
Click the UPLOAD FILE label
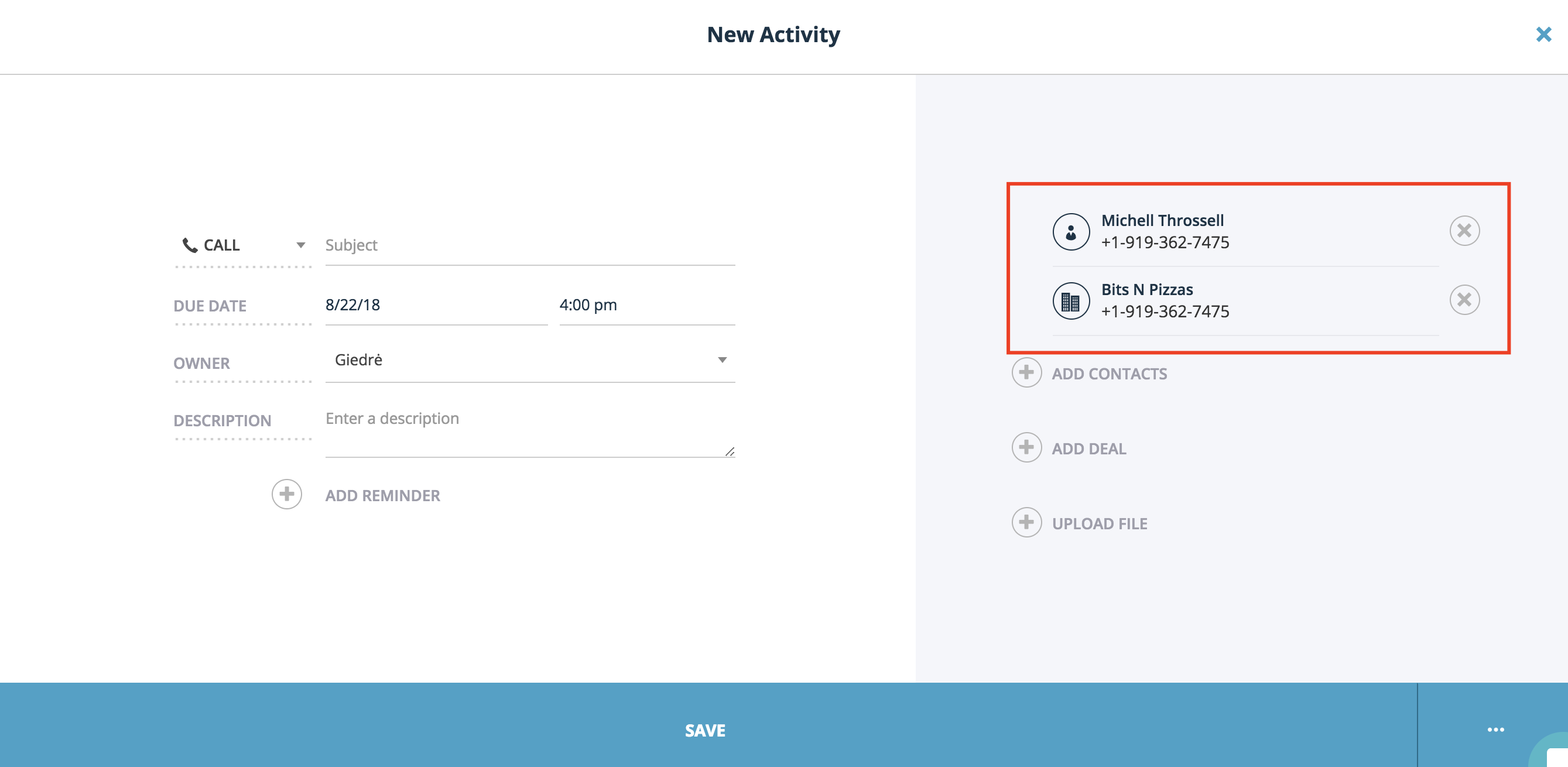click(x=1100, y=523)
